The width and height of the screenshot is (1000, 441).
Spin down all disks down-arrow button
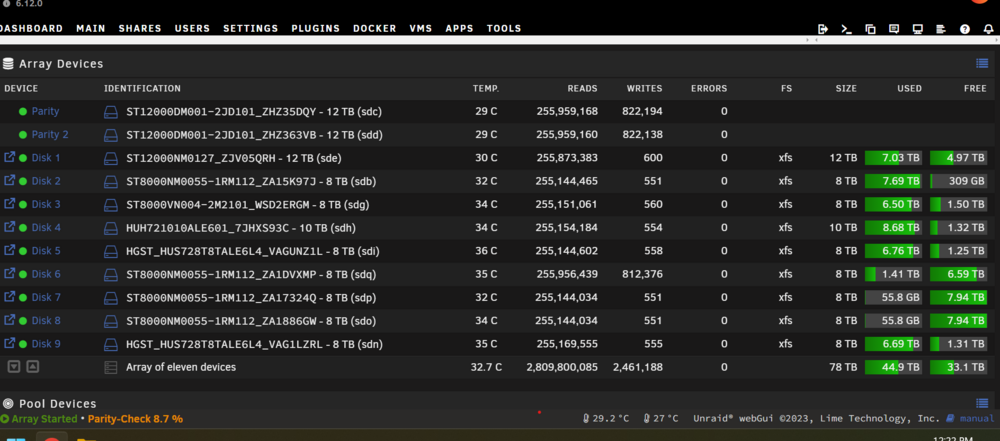tap(14, 367)
